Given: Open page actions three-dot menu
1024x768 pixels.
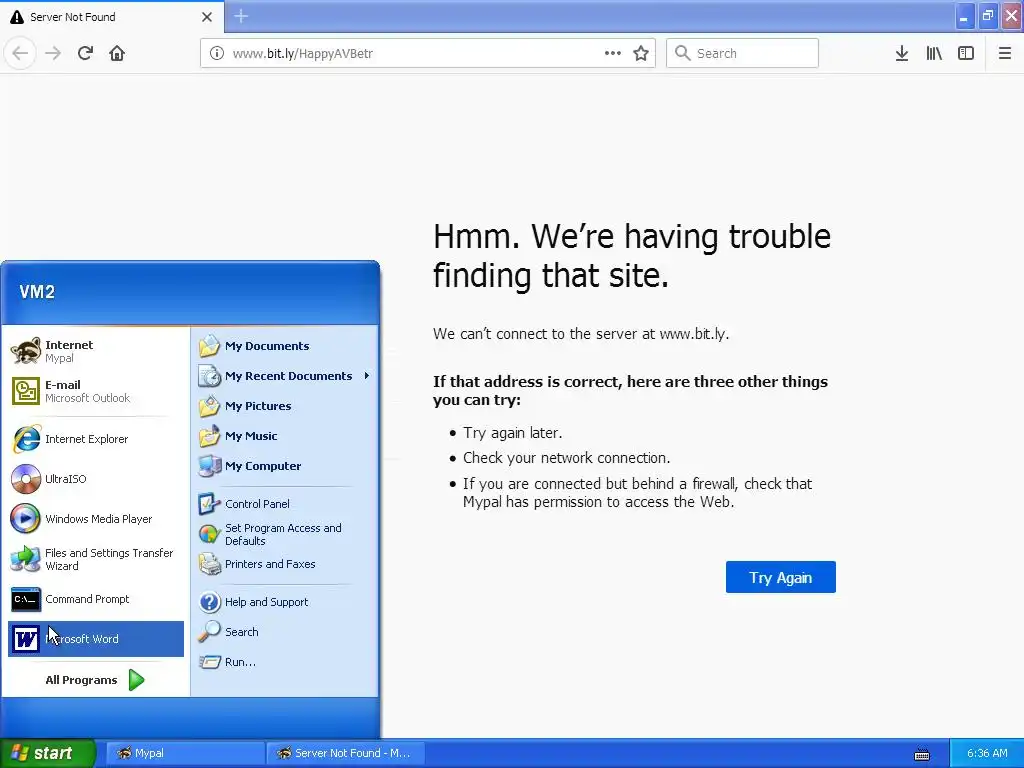Looking at the screenshot, I should point(613,53).
